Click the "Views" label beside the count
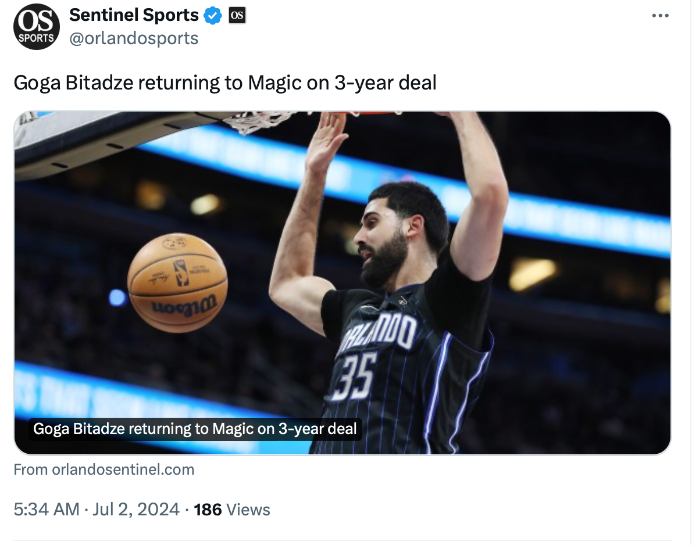The width and height of the screenshot is (692, 545). click(x=248, y=509)
